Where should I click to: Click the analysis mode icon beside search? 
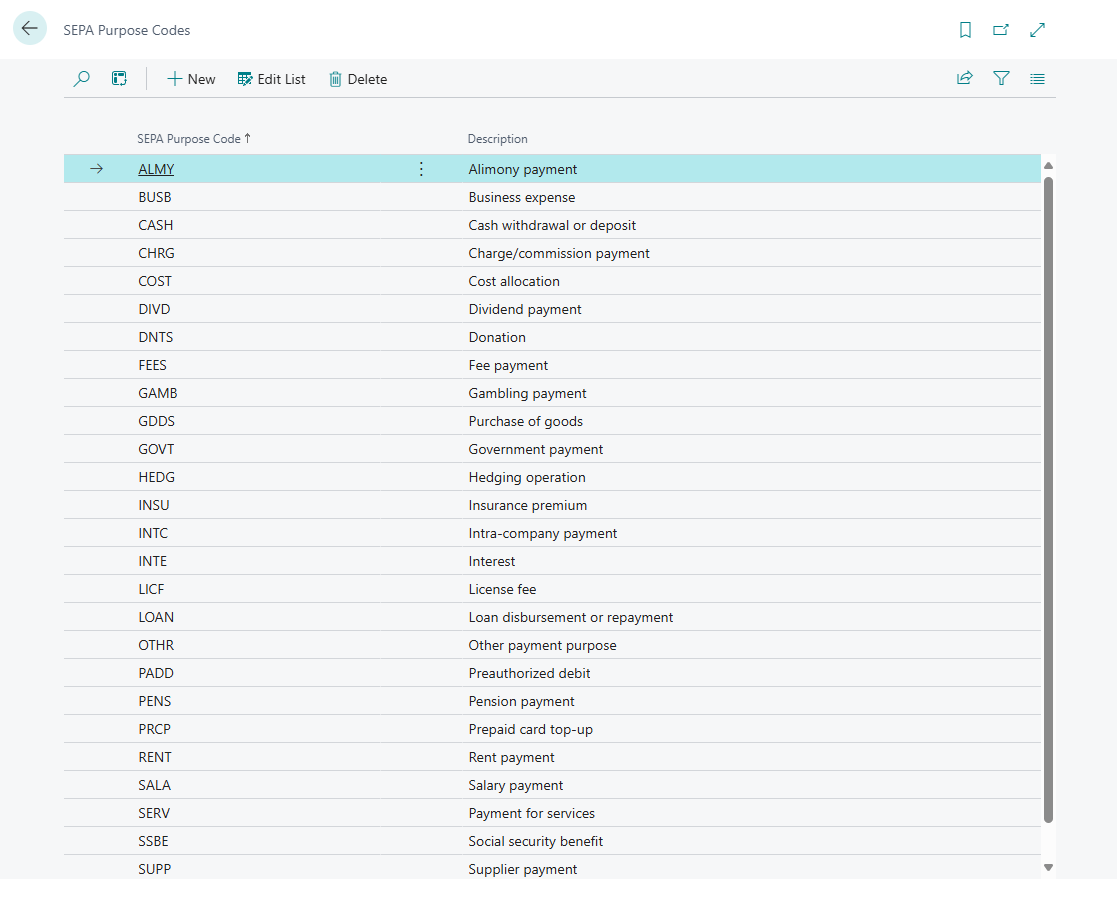pos(119,79)
